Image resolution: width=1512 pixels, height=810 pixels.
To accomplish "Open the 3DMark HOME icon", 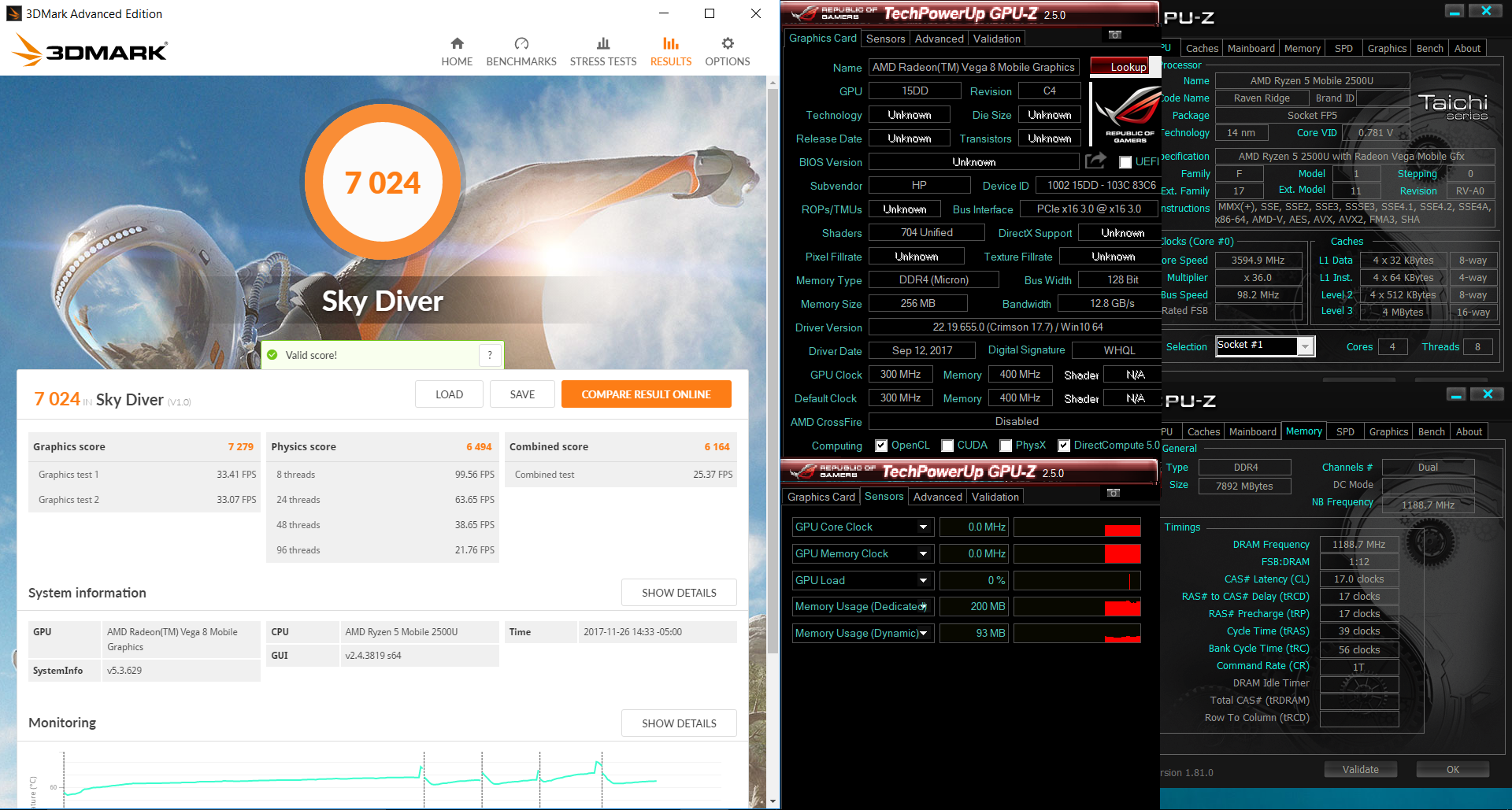I will (x=457, y=43).
